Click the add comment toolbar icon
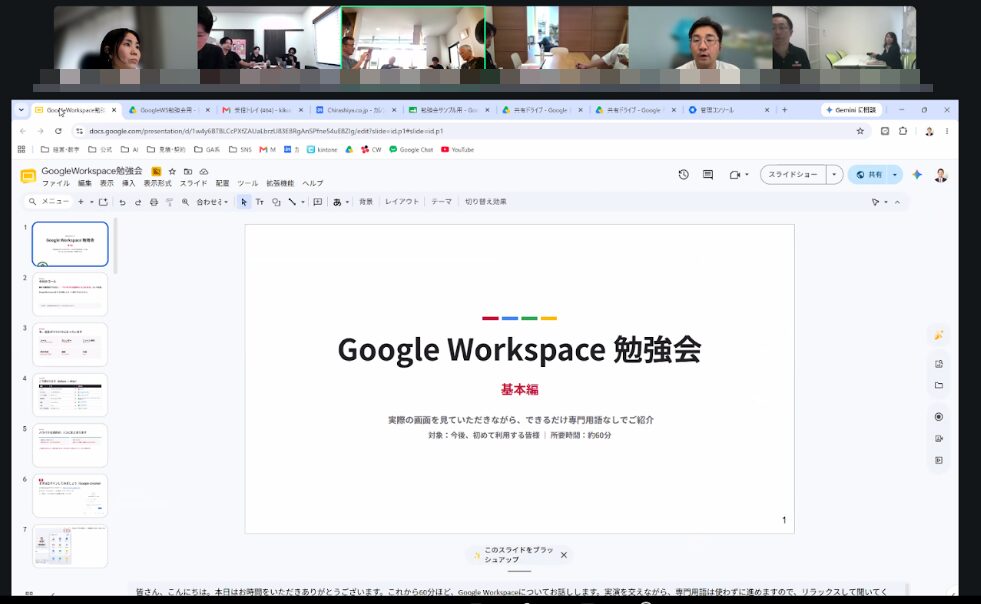Viewport: 981px width, 604px height. tap(318, 202)
